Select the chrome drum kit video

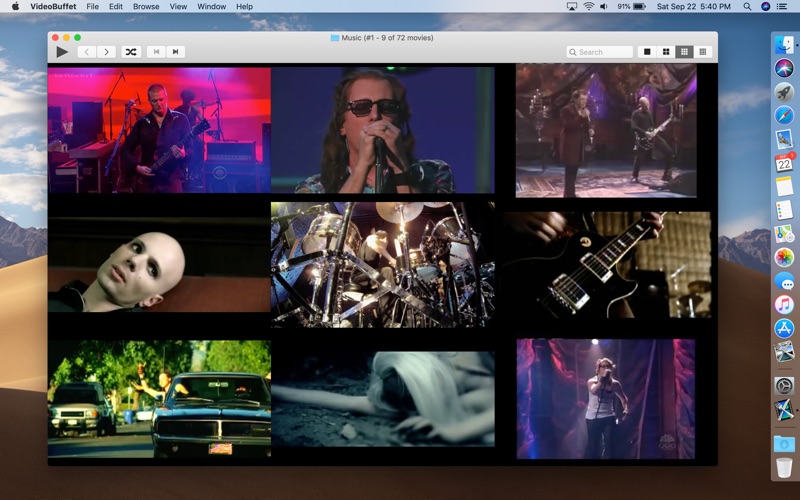coord(383,265)
